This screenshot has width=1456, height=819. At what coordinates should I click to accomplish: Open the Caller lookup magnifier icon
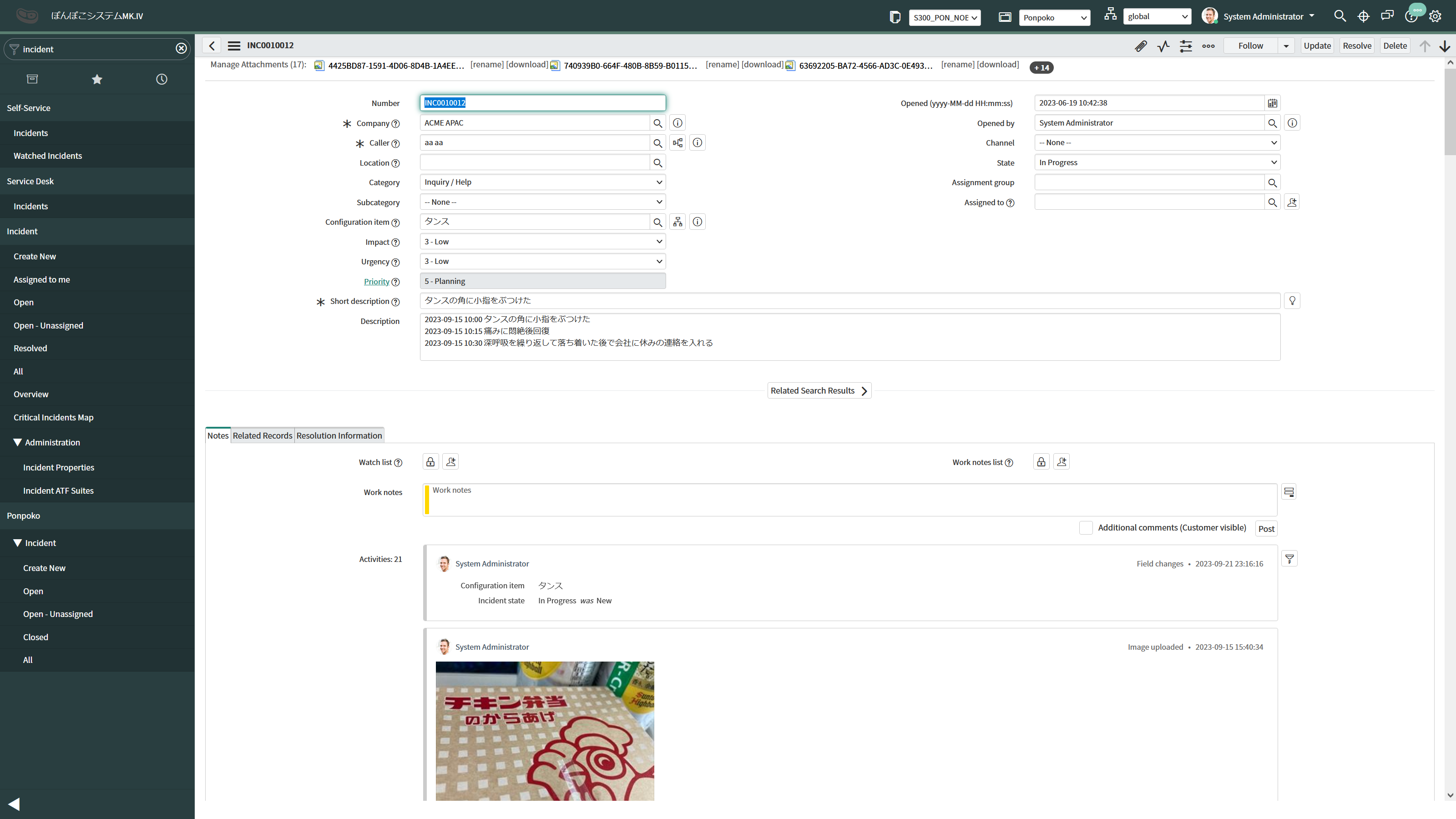(657, 142)
